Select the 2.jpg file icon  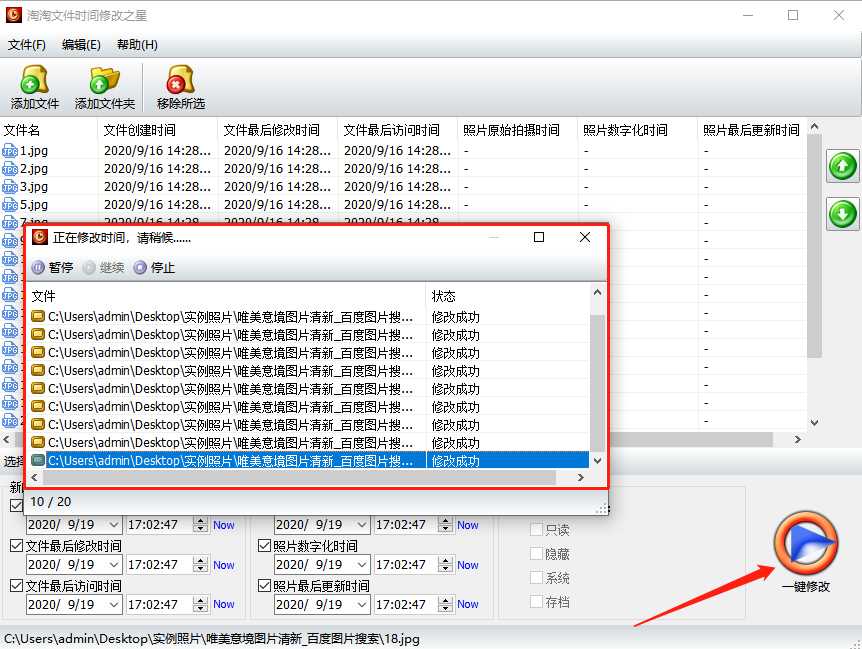coord(10,169)
